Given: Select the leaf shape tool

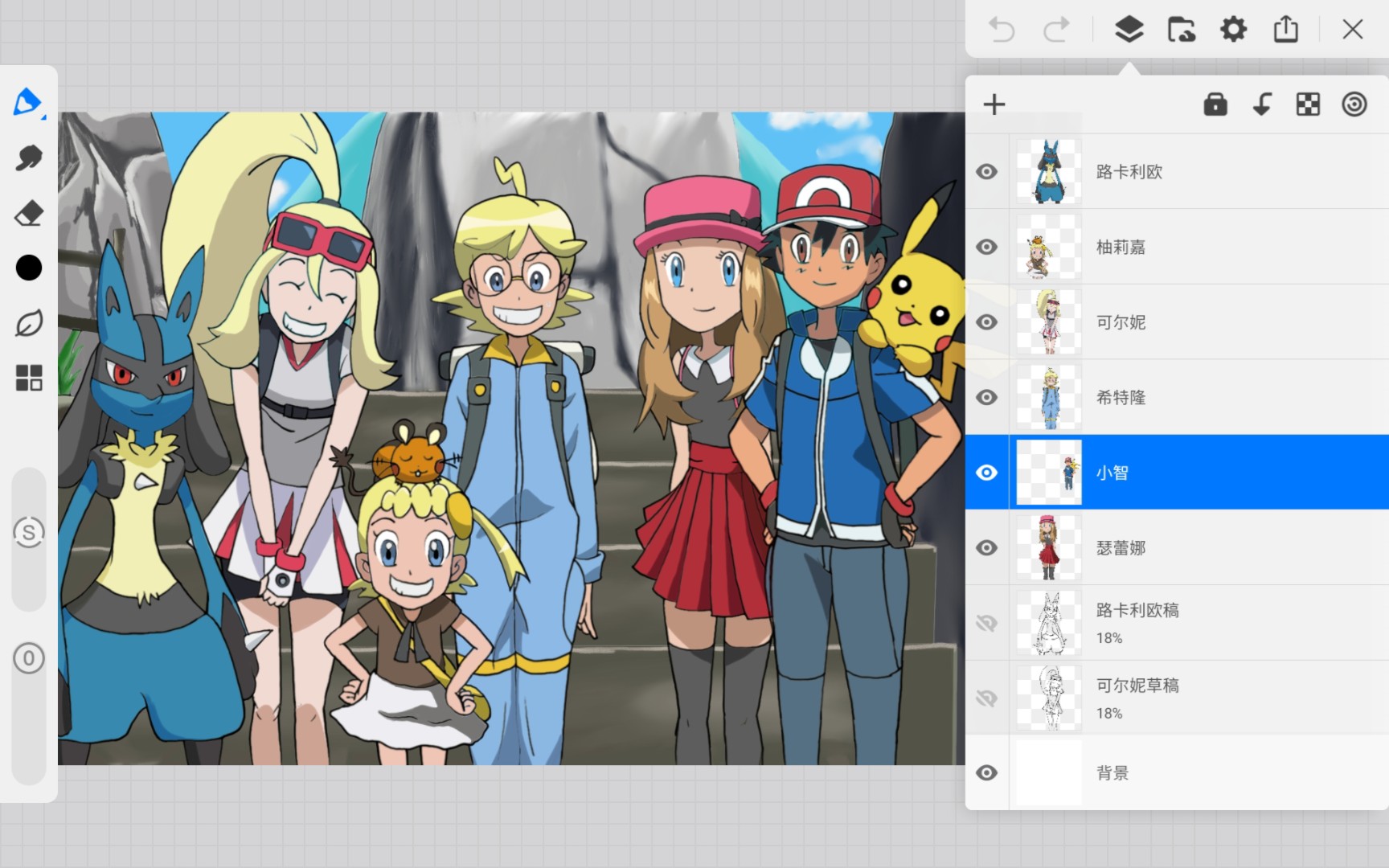Looking at the screenshot, I should pyautogui.click(x=29, y=324).
